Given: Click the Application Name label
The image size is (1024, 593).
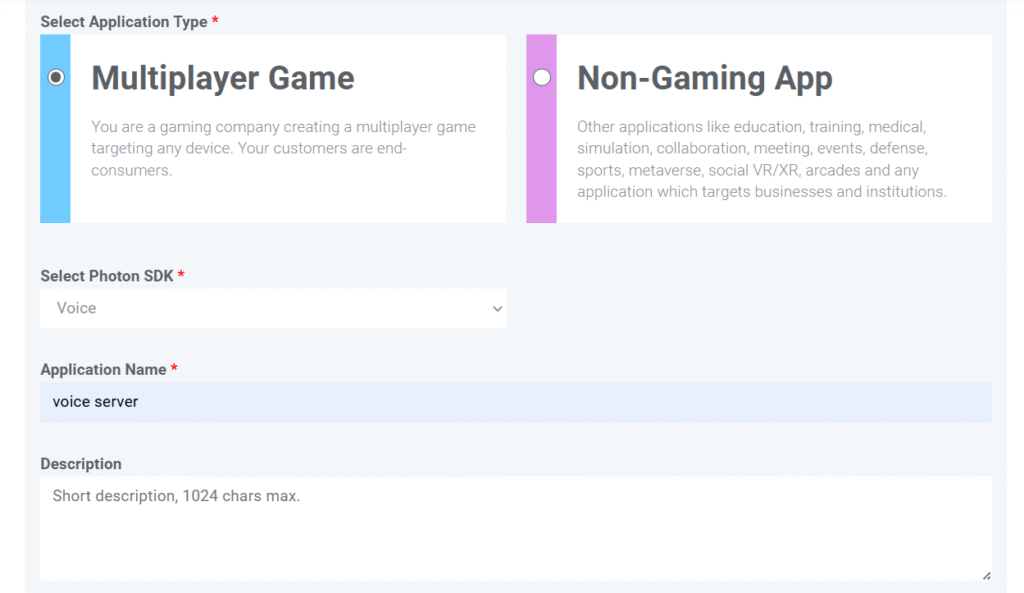Looking at the screenshot, I should pos(103,370).
